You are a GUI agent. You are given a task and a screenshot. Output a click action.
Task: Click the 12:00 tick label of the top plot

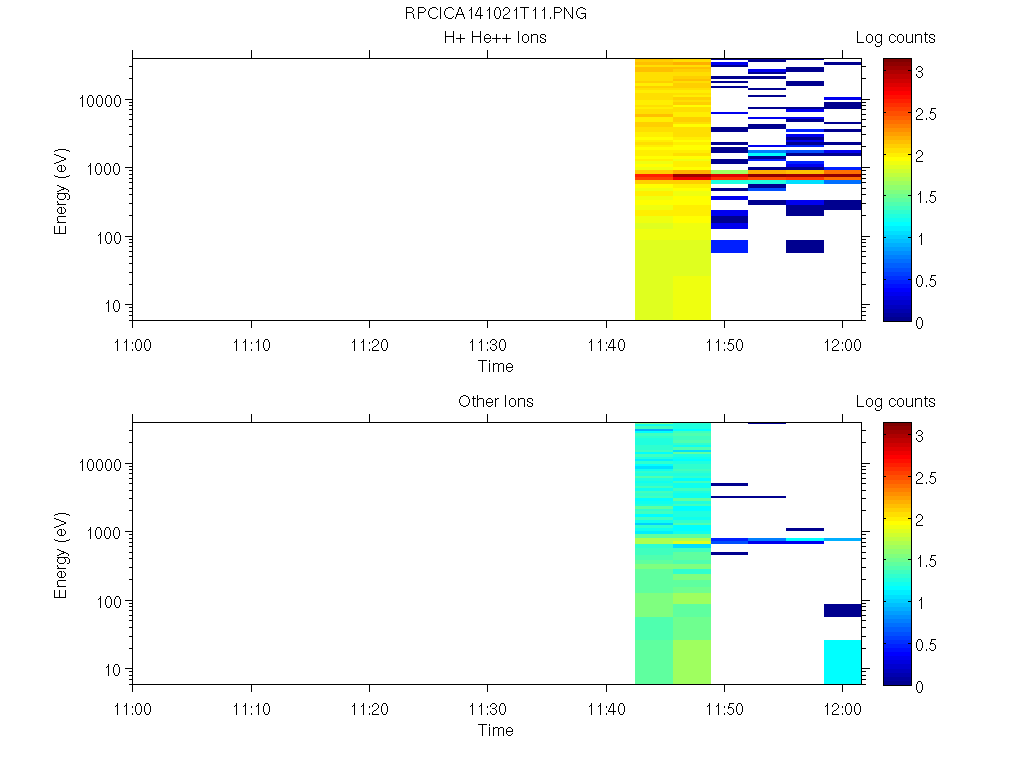[843, 345]
